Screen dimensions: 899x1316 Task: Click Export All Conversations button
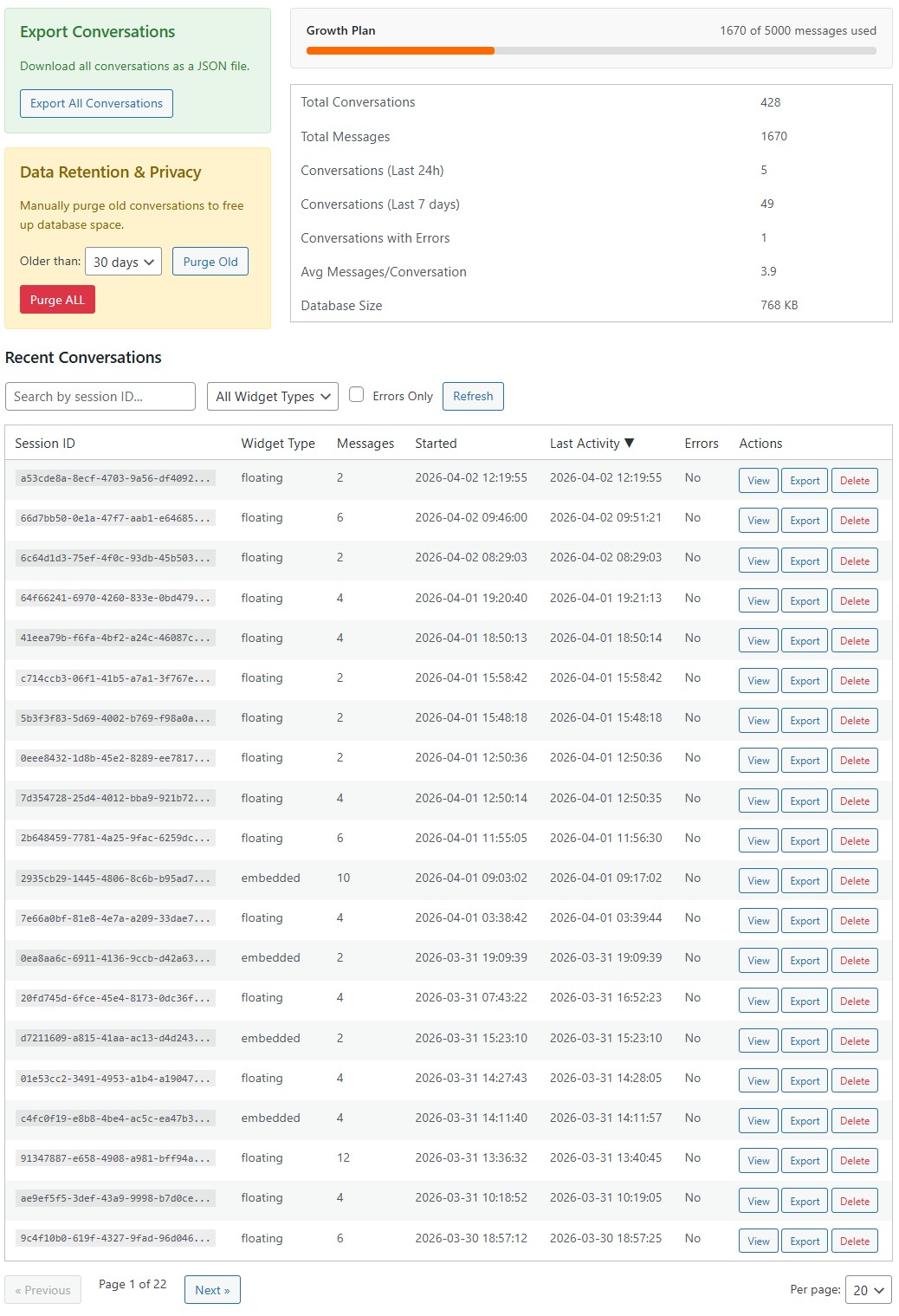click(96, 103)
